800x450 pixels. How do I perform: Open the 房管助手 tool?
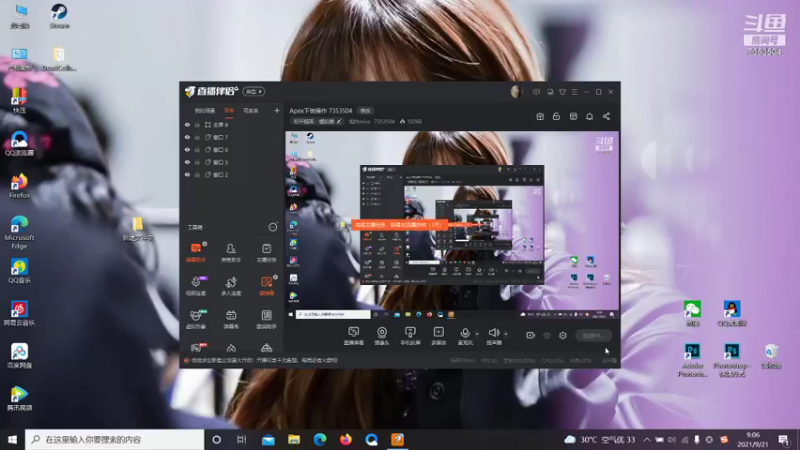[231, 253]
